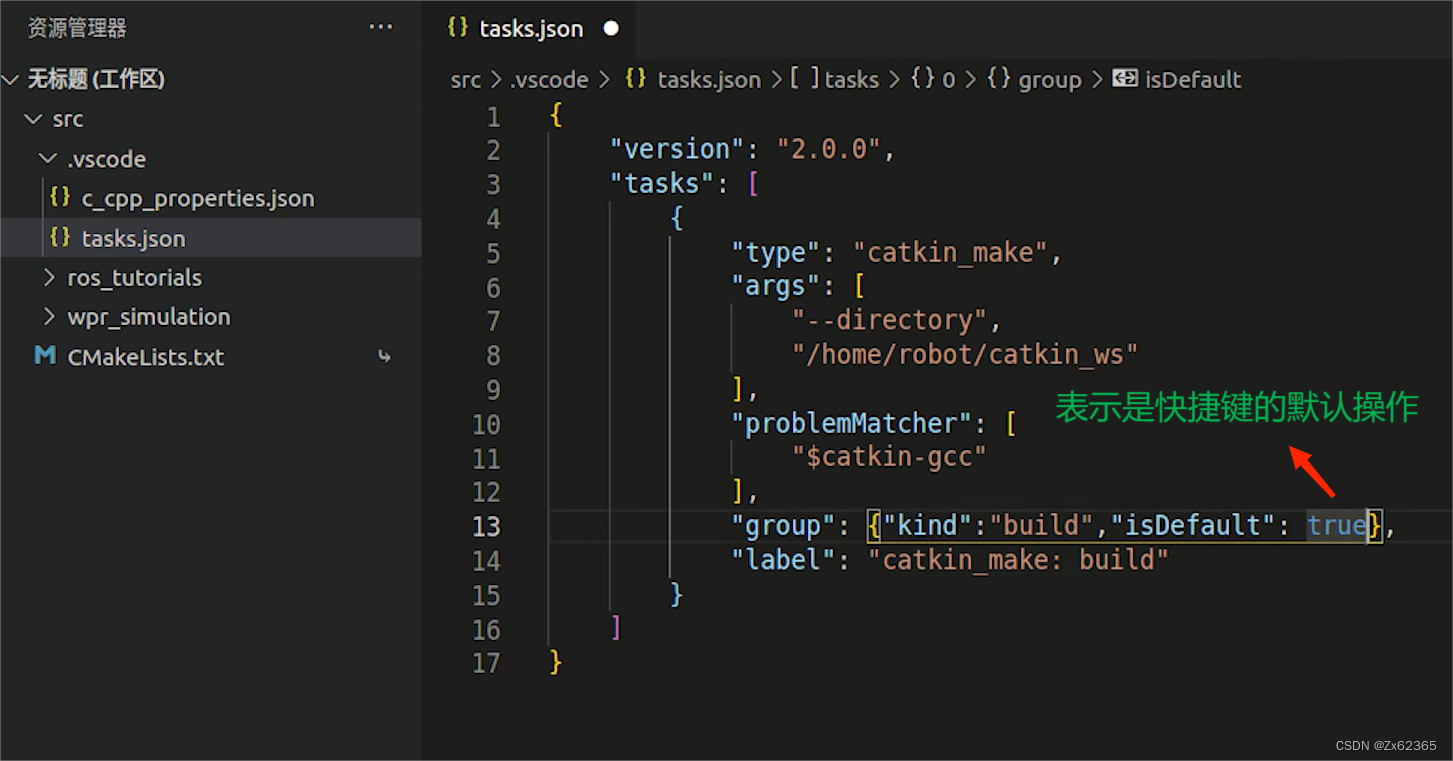
Task: Click the "isDefault" key on line 13
Action: 1192,526
